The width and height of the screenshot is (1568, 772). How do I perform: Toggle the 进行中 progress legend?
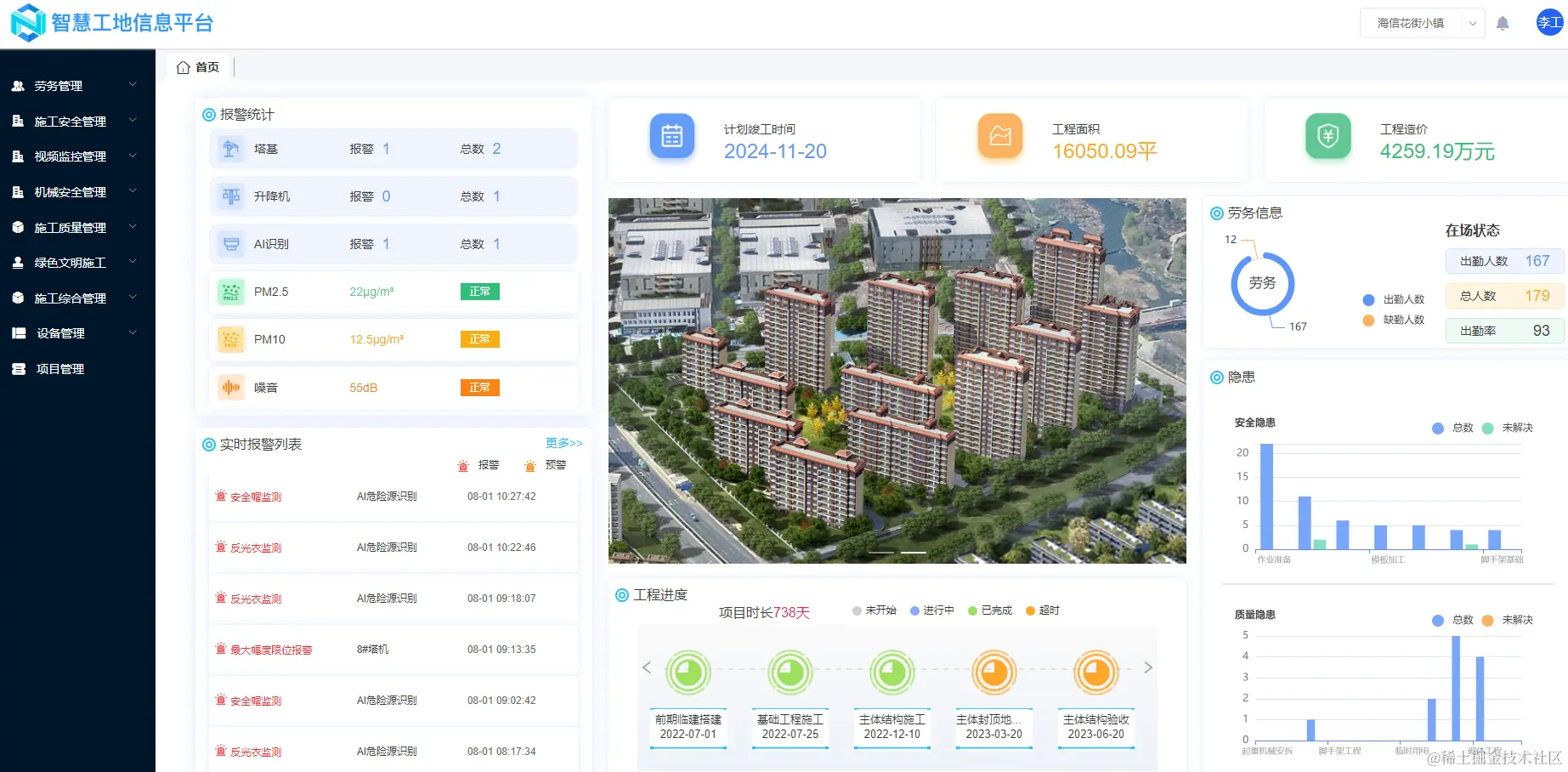point(932,610)
